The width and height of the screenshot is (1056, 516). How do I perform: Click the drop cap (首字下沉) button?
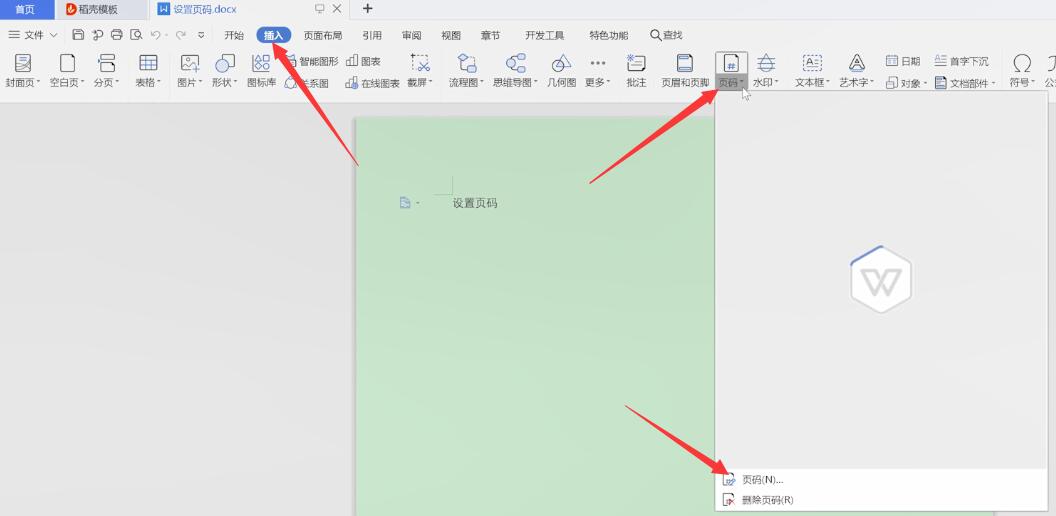tap(962, 61)
